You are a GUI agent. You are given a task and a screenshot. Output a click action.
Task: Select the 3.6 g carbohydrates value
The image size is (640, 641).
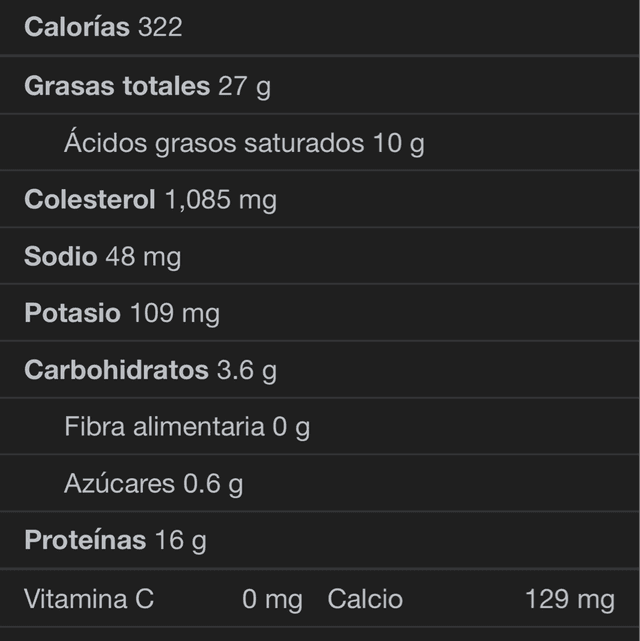click(247, 371)
